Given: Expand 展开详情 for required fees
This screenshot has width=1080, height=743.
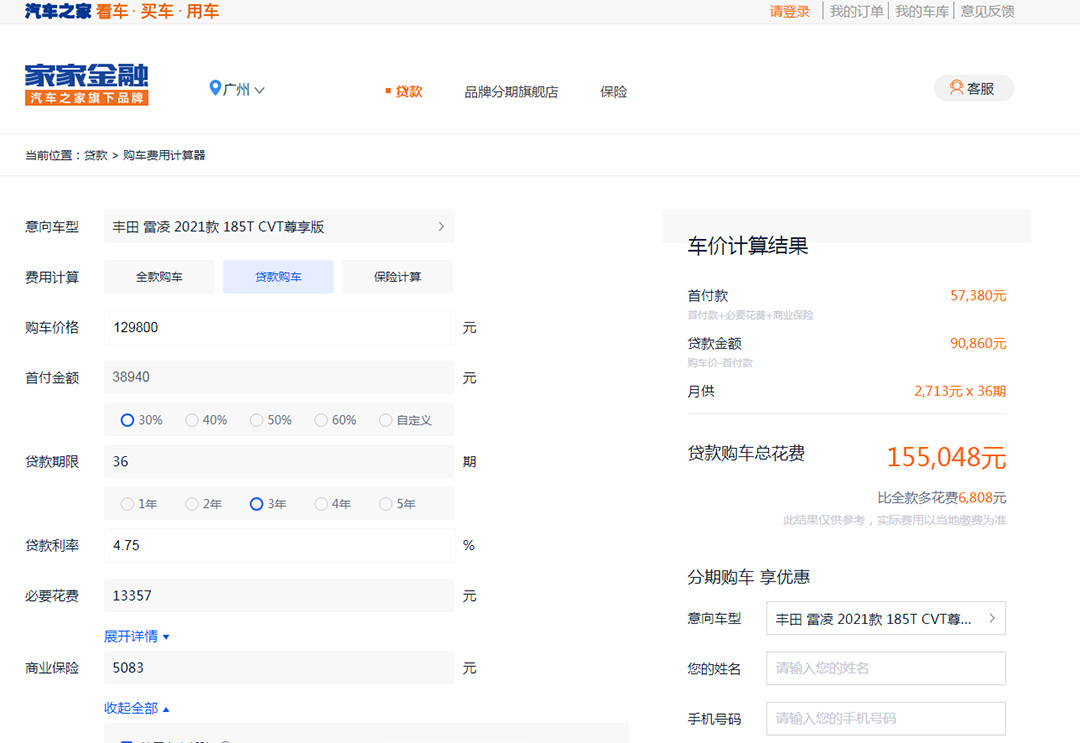Looking at the screenshot, I should click(x=137, y=636).
